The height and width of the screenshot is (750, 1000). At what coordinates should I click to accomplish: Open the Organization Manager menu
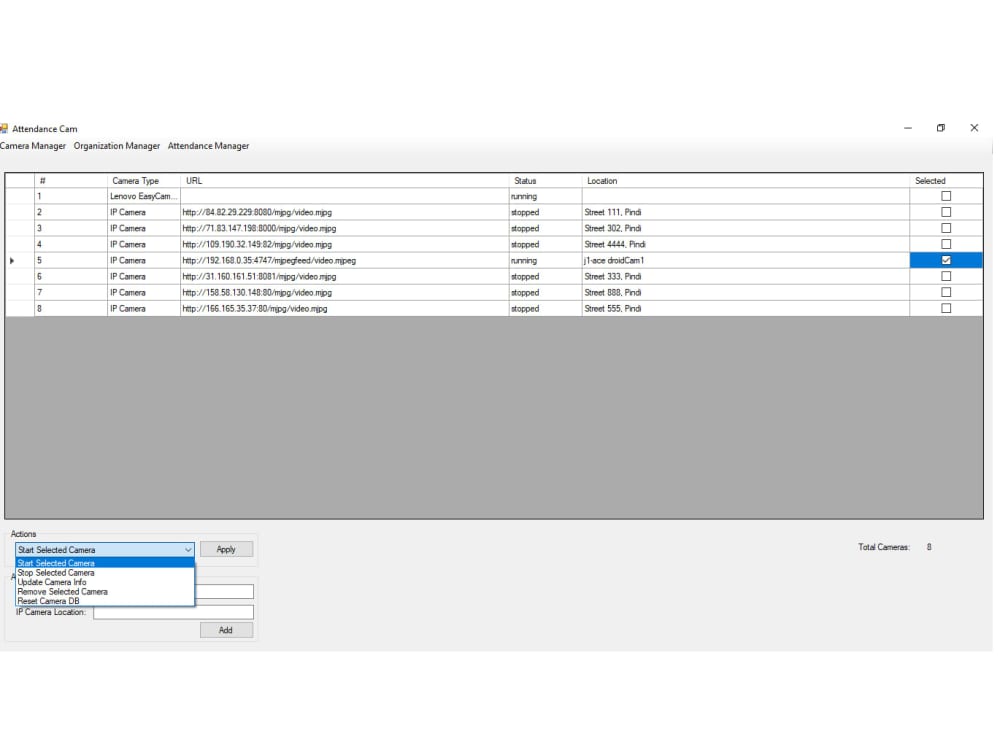(116, 145)
